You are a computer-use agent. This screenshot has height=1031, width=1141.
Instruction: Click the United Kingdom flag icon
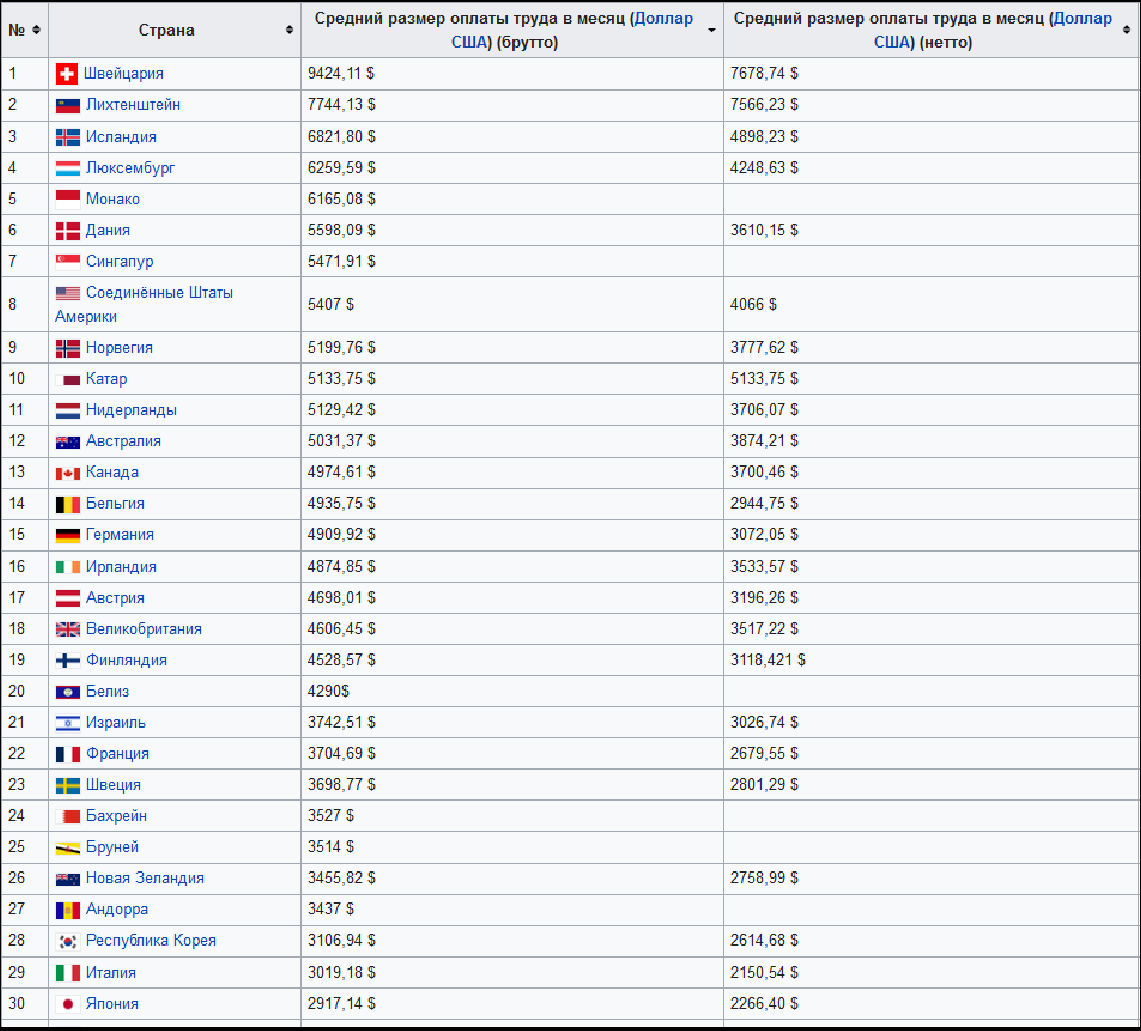[67, 629]
